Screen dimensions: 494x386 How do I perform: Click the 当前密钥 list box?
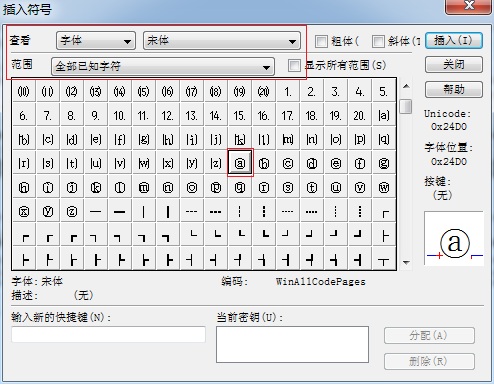(292, 344)
